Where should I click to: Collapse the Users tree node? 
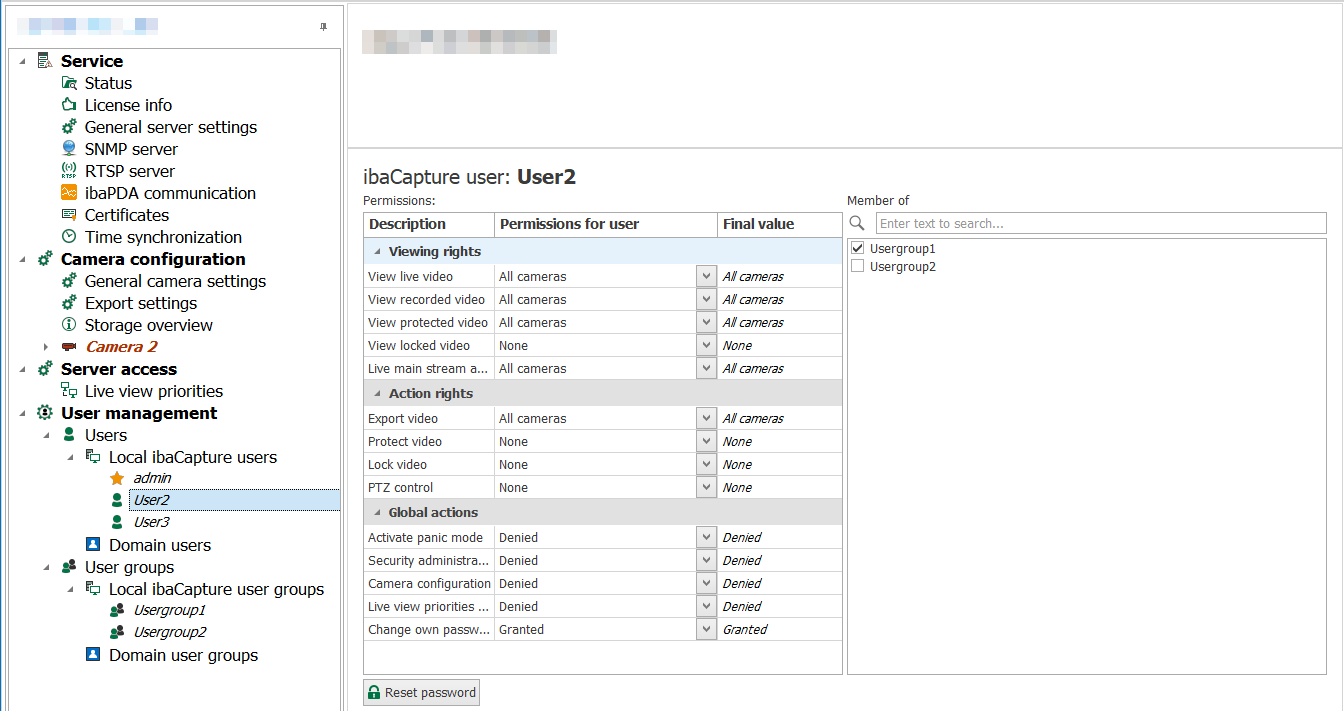46,435
